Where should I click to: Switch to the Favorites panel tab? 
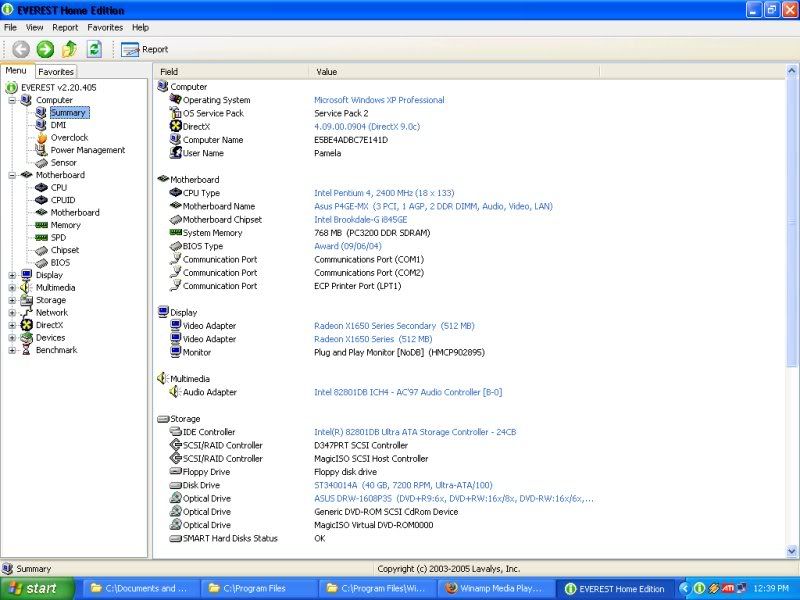pyautogui.click(x=56, y=72)
